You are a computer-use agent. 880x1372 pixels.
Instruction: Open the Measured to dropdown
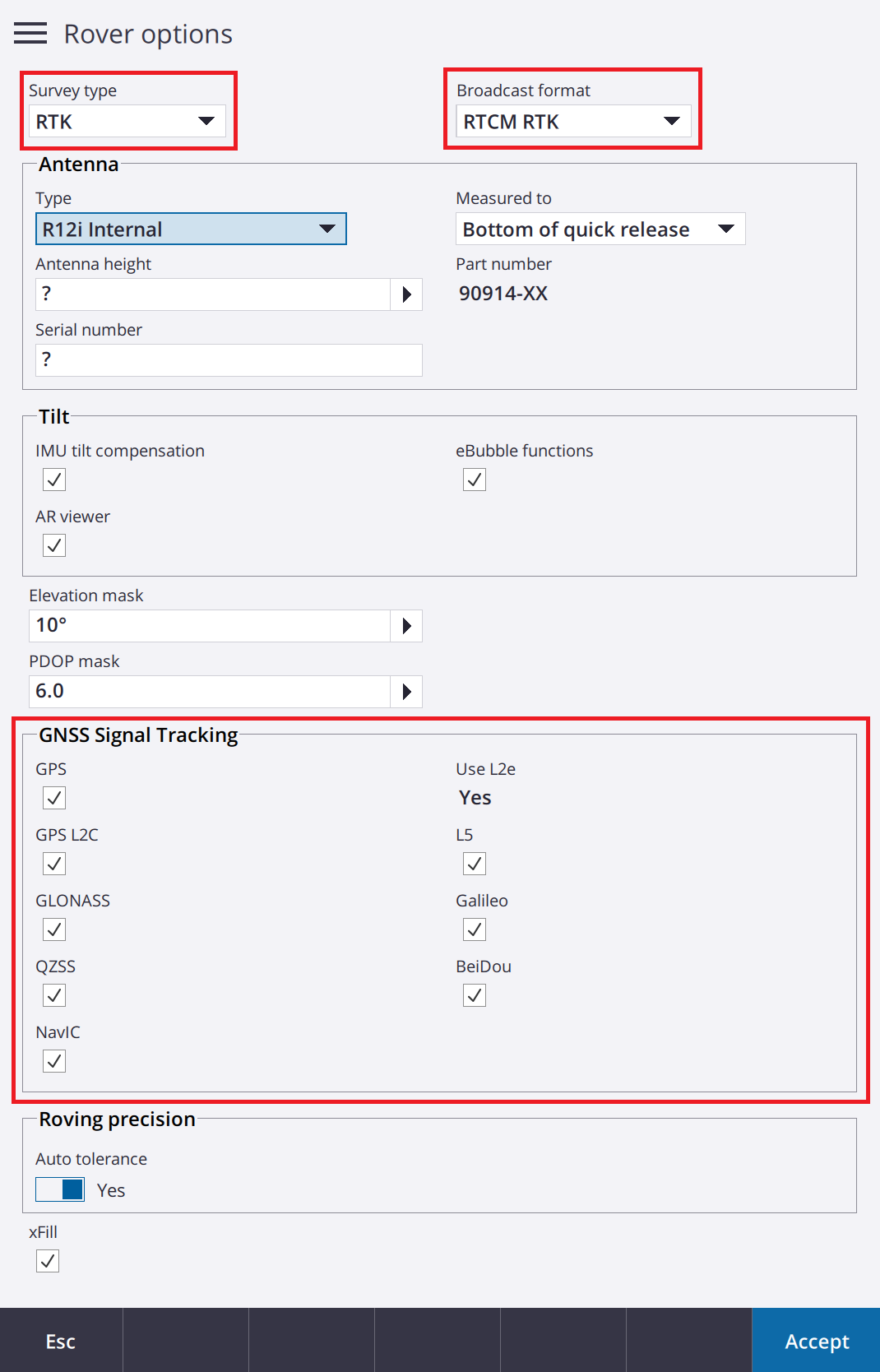[x=600, y=229]
